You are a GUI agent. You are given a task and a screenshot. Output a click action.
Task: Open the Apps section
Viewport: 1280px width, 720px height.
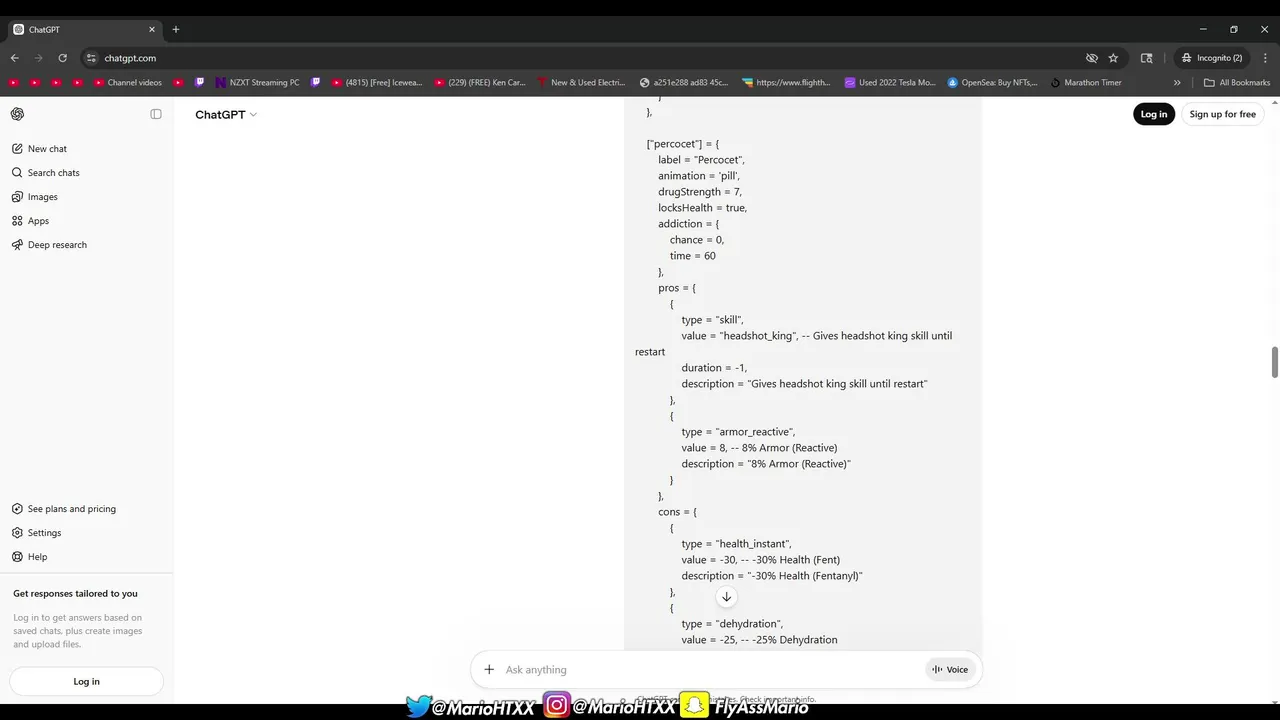[38, 221]
